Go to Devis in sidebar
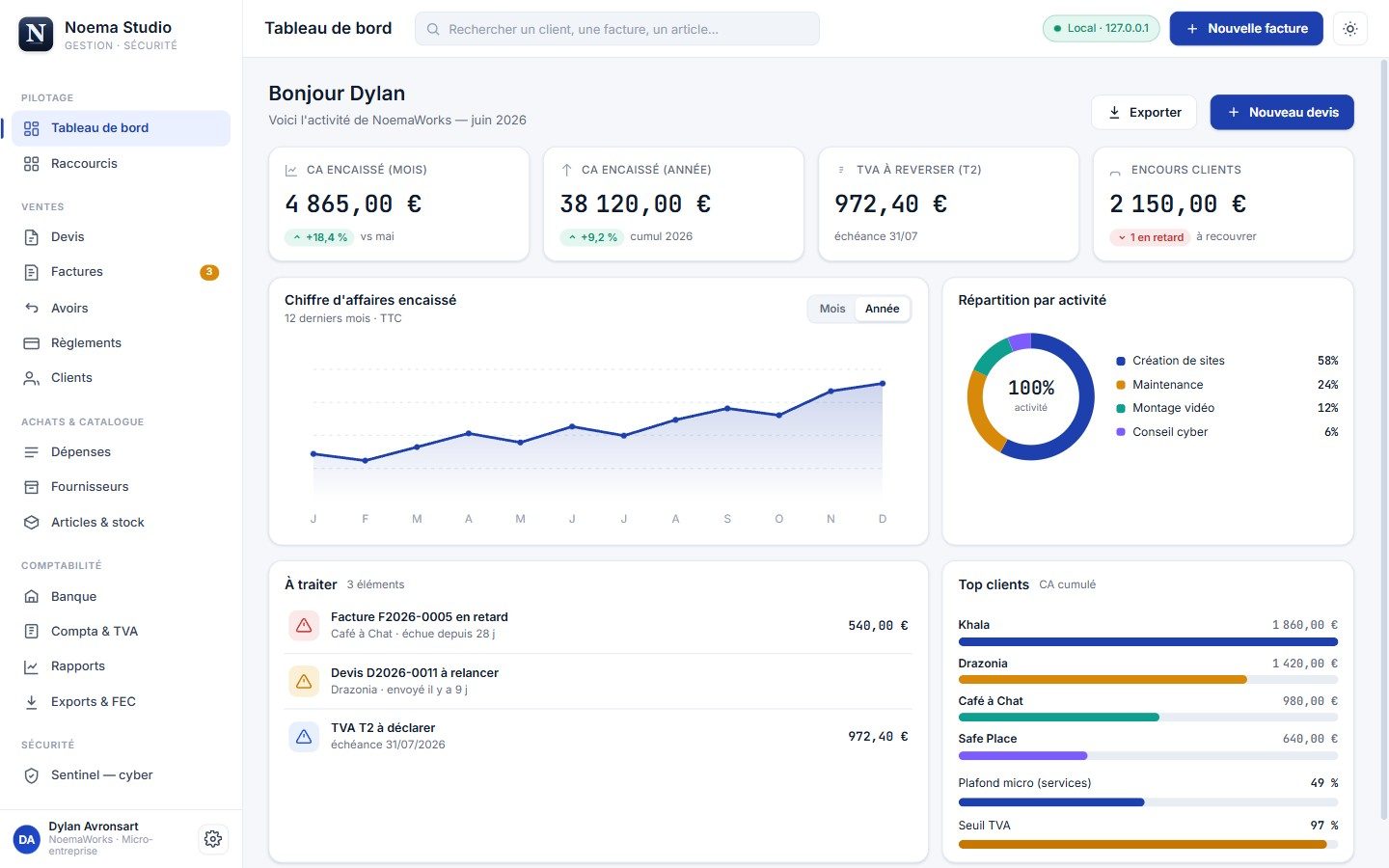 coord(121,237)
